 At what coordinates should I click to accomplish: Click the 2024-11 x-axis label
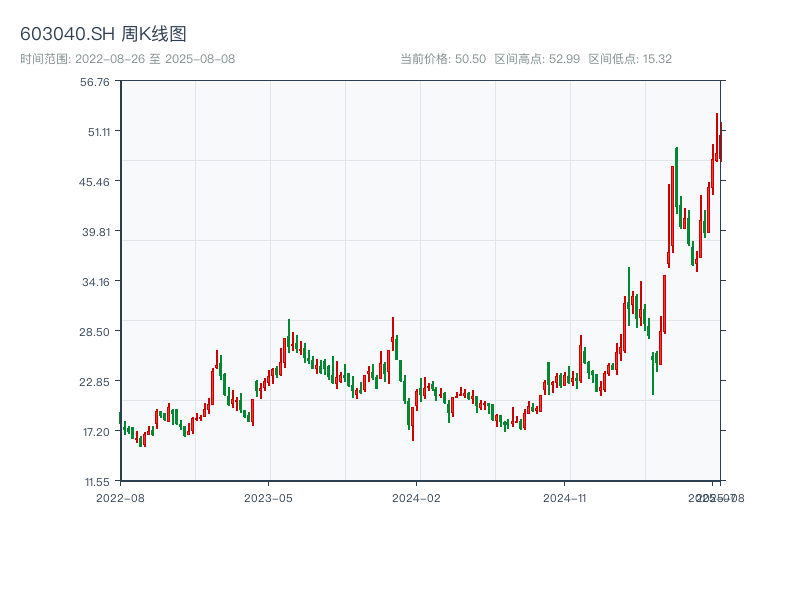(564, 498)
